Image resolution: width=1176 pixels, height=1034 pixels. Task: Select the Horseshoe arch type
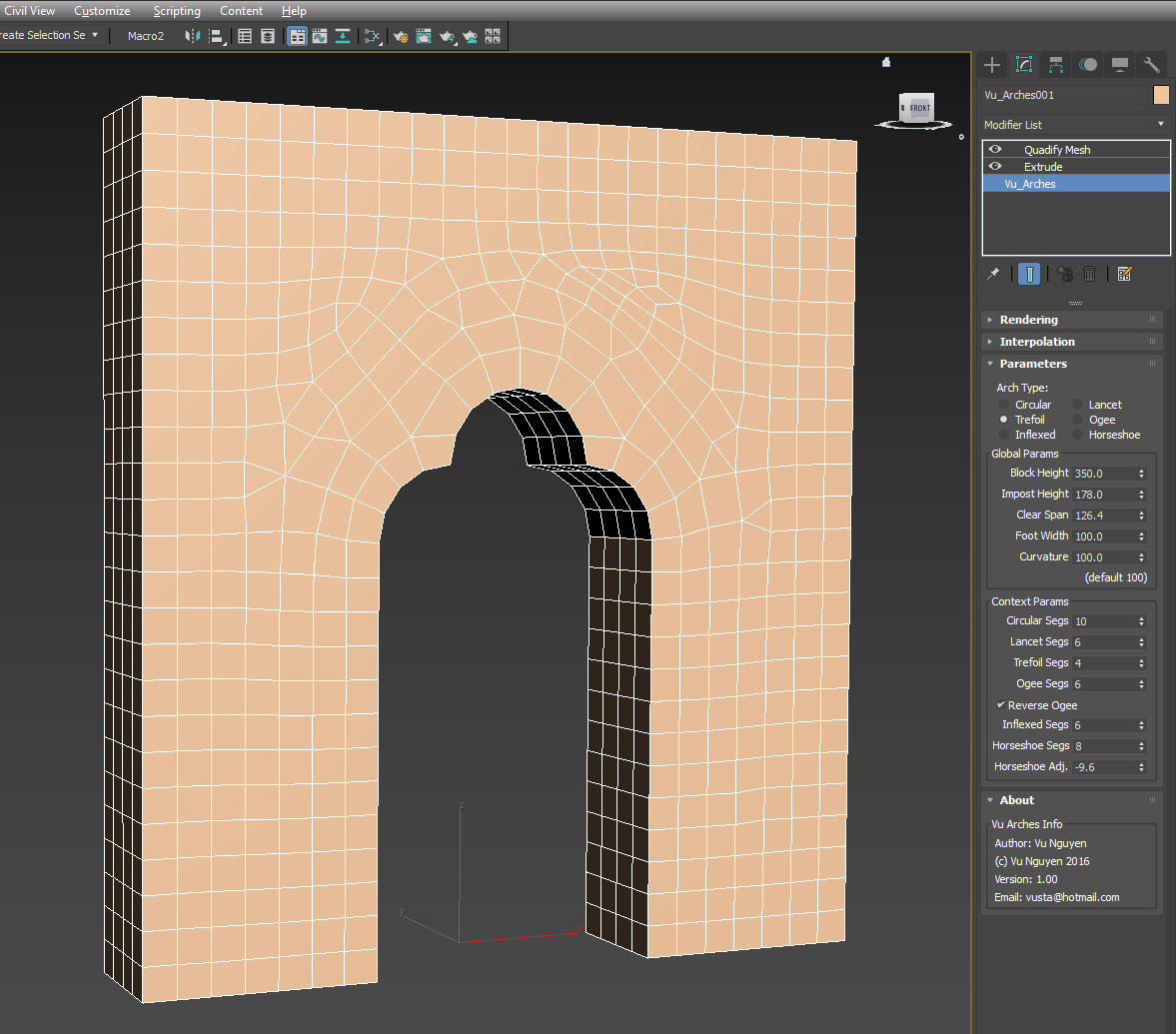click(1079, 435)
